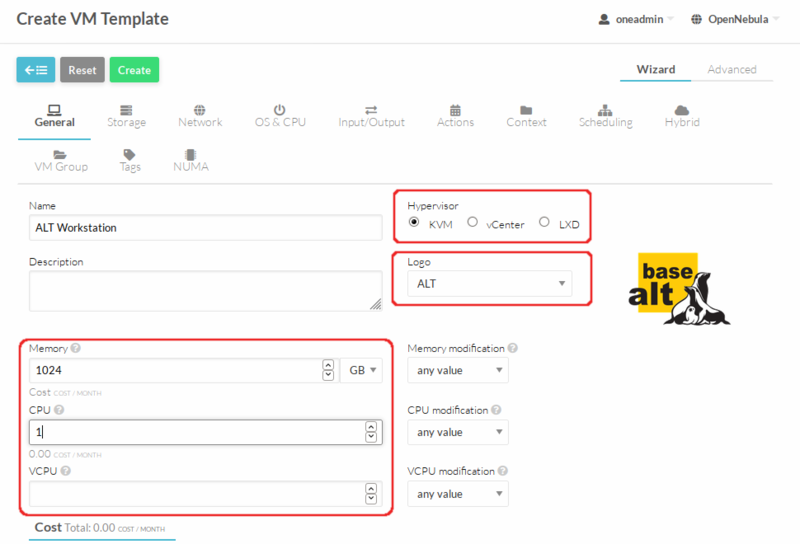Image resolution: width=800 pixels, height=544 pixels.
Task: Click the Description text area
Action: point(206,291)
